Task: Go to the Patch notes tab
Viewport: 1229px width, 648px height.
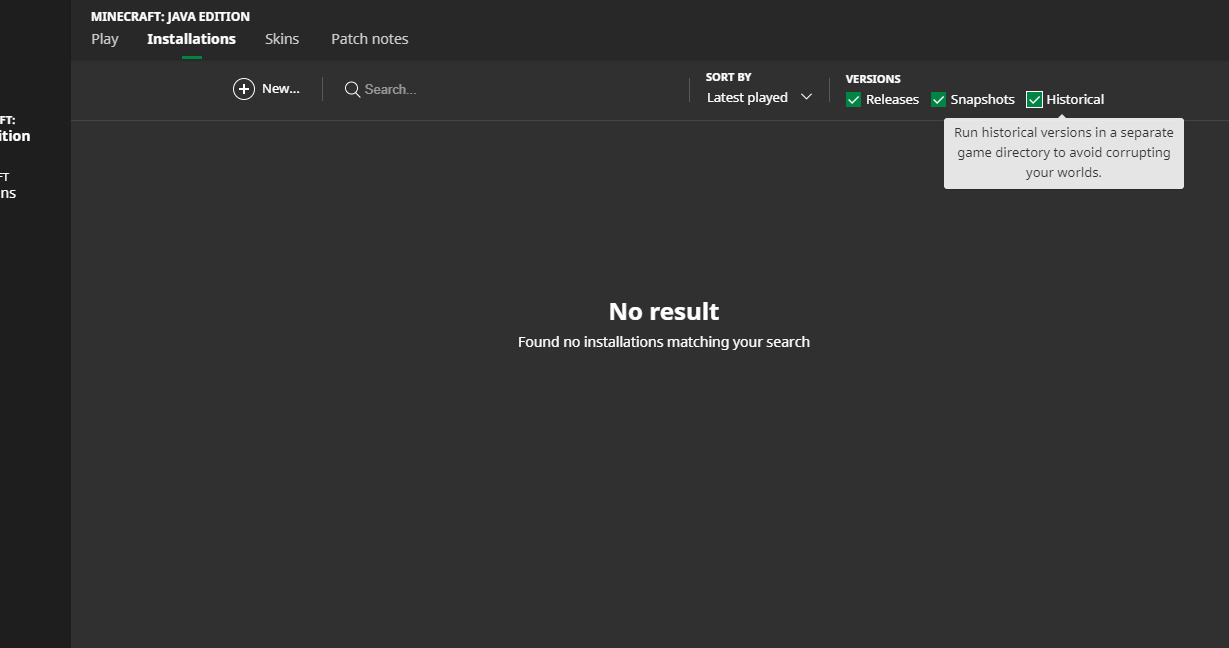Action: click(x=370, y=39)
